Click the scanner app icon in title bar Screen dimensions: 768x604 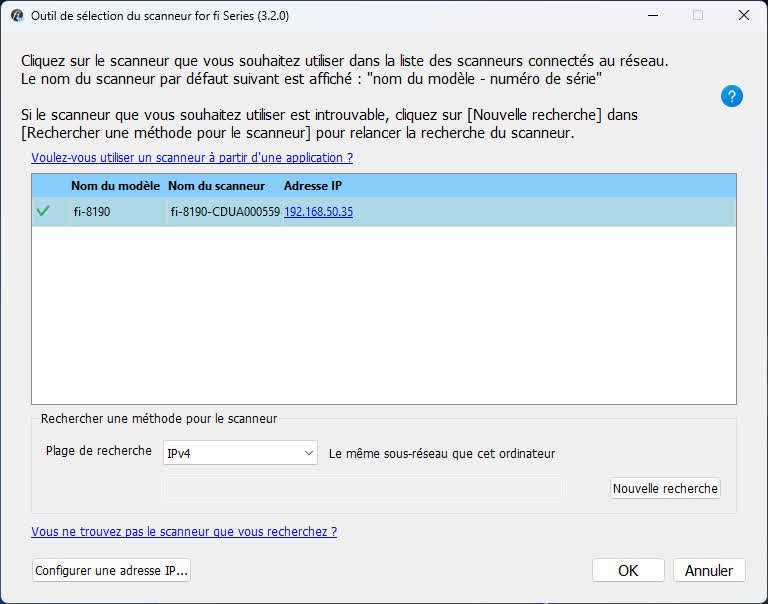click(17, 16)
